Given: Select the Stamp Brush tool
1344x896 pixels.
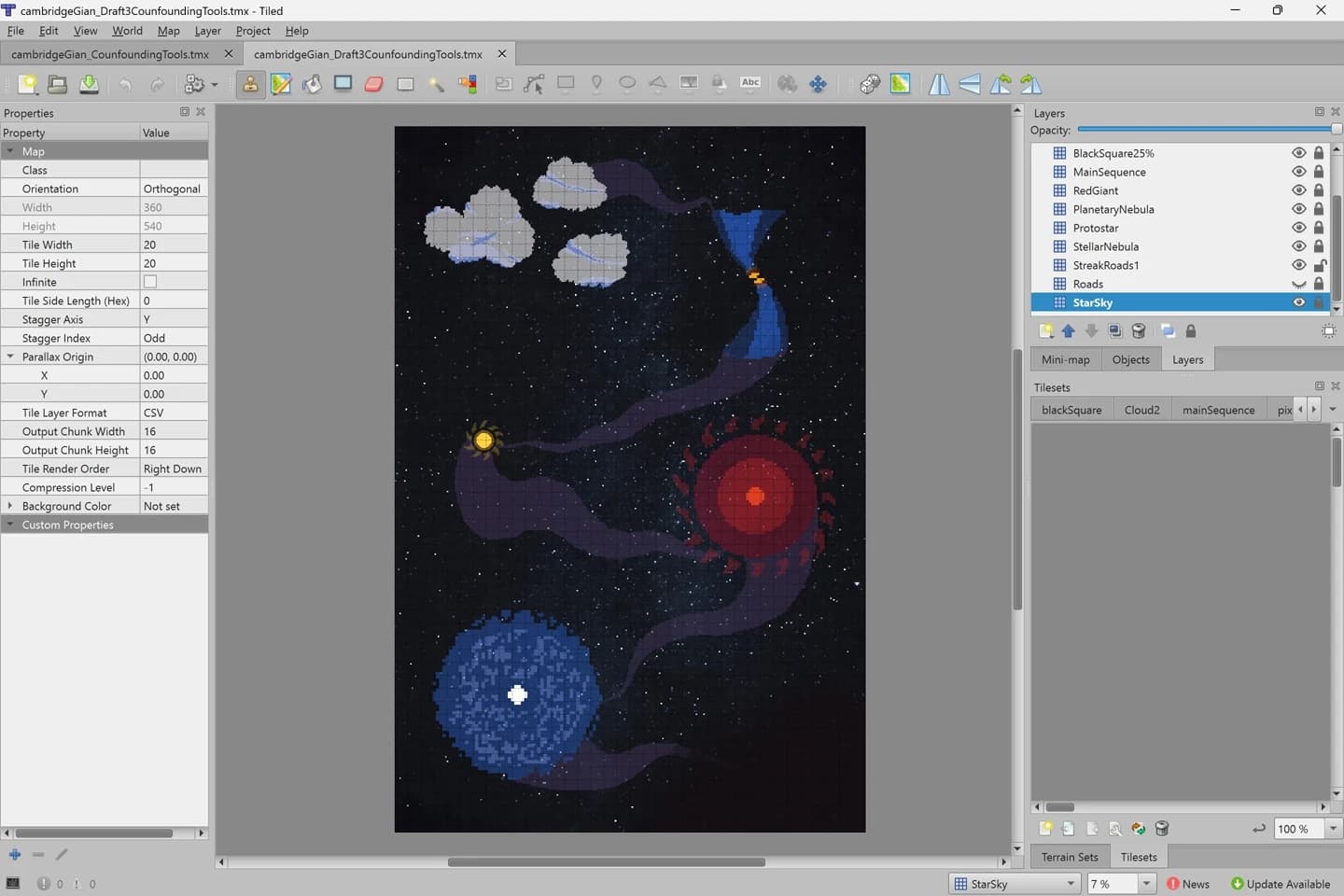Looking at the screenshot, I should (250, 84).
